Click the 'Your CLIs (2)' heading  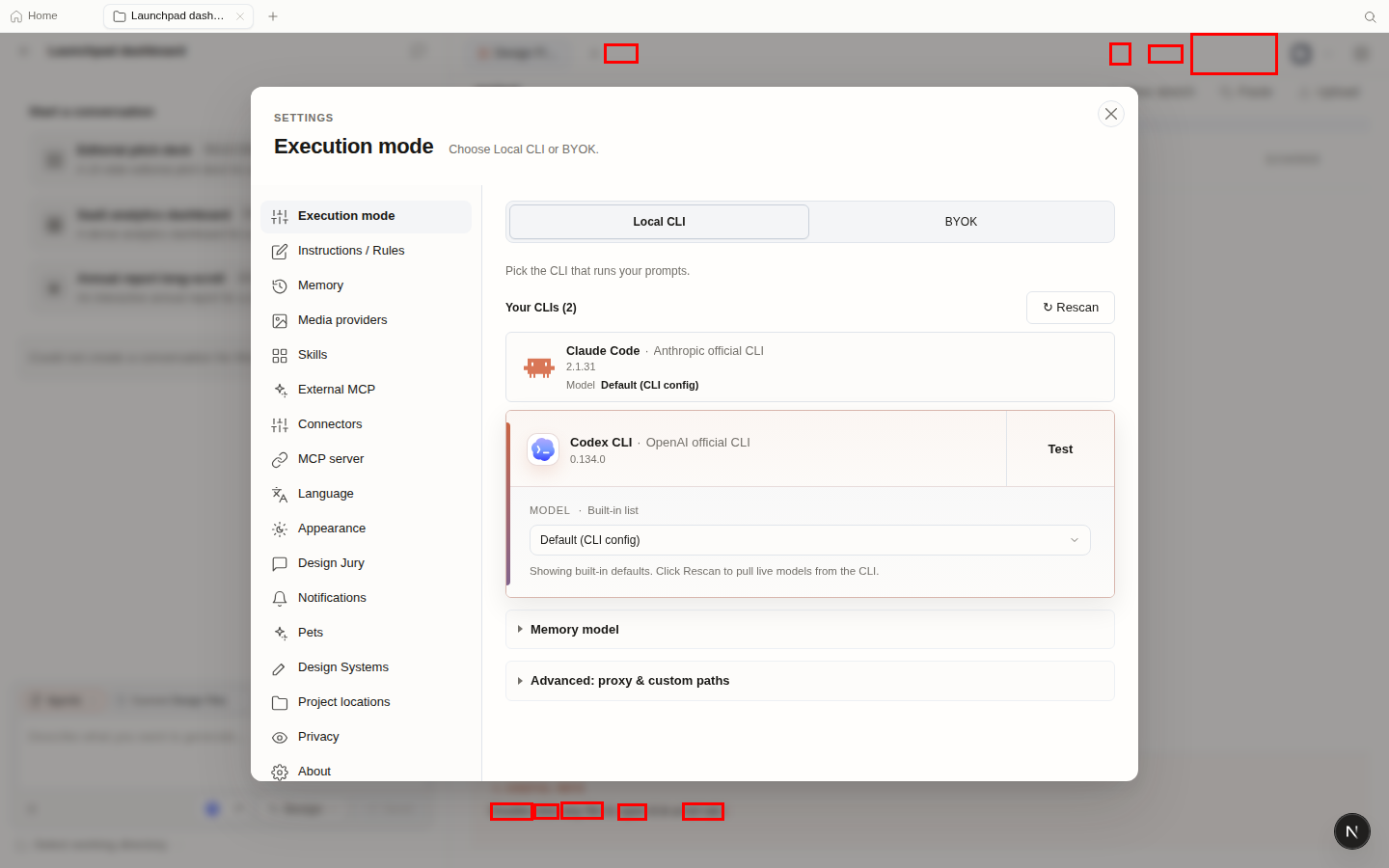point(541,308)
